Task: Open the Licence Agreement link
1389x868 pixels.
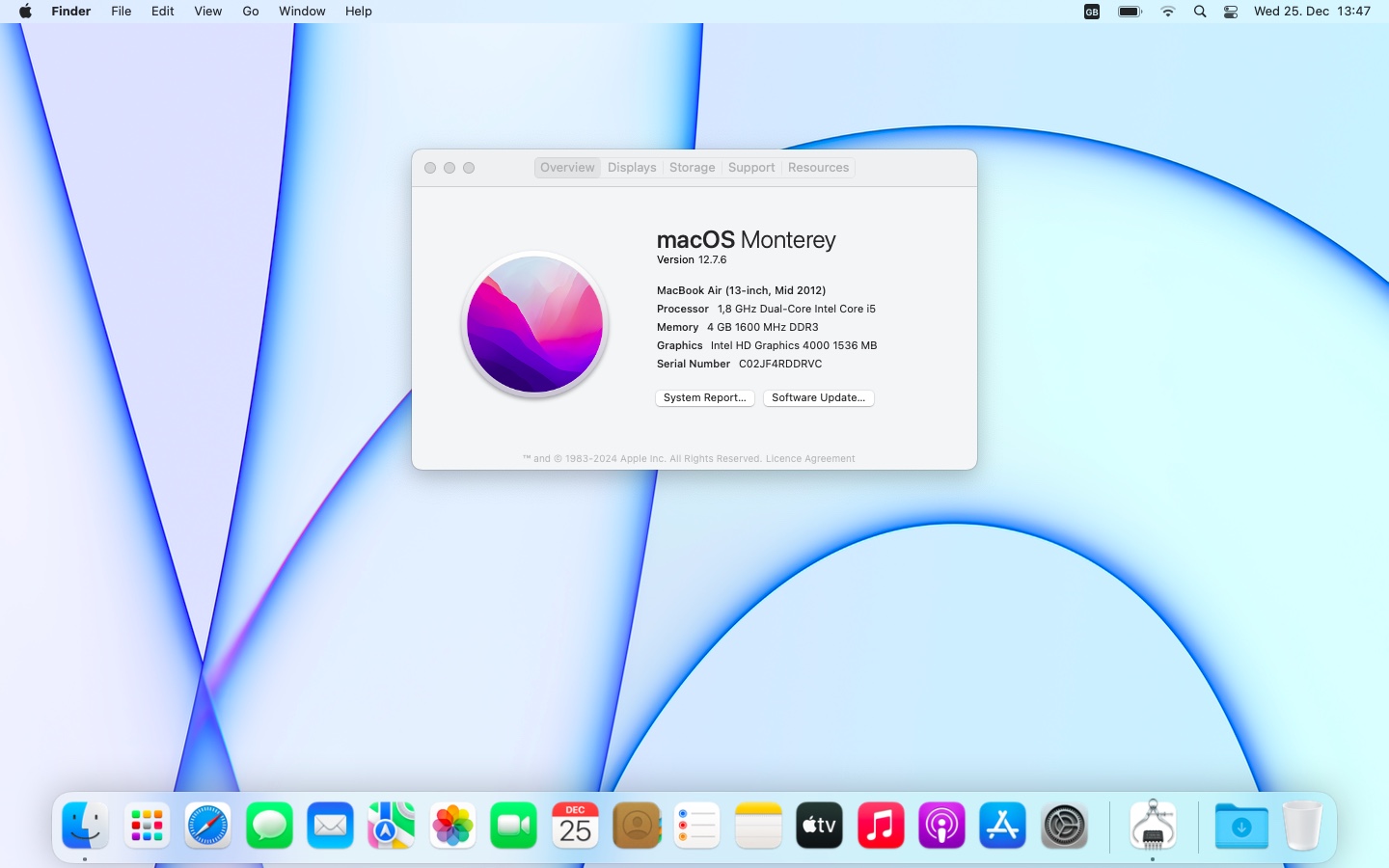Action: 810,459
